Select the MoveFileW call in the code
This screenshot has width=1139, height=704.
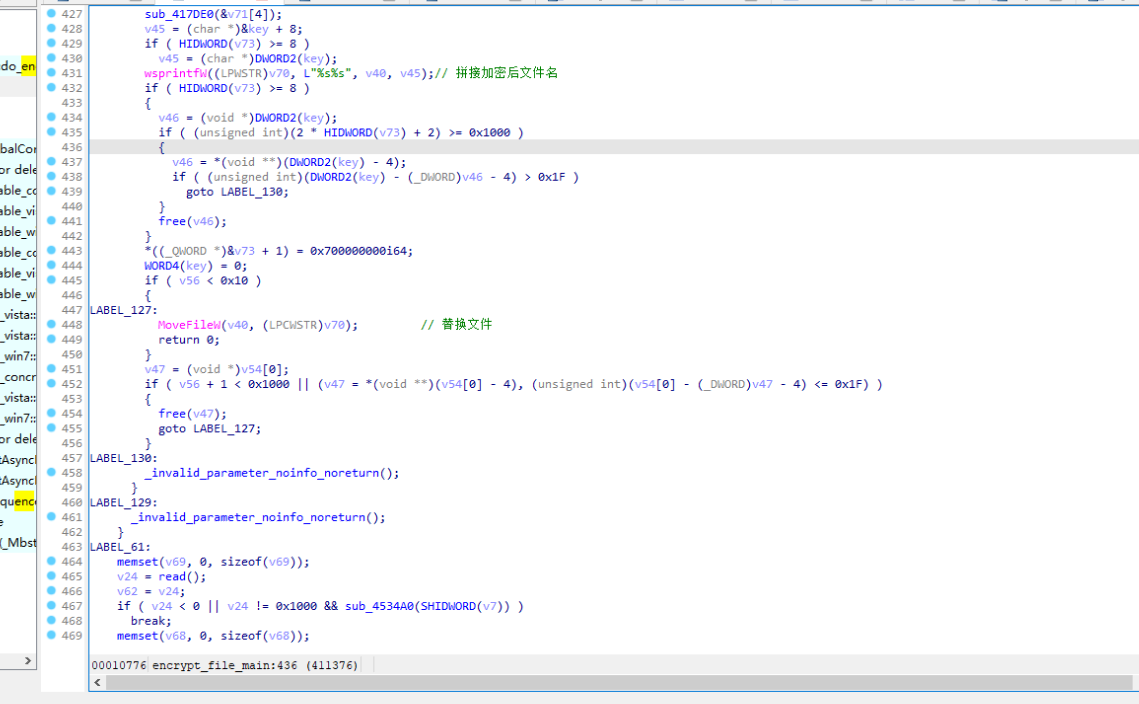pos(190,325)
